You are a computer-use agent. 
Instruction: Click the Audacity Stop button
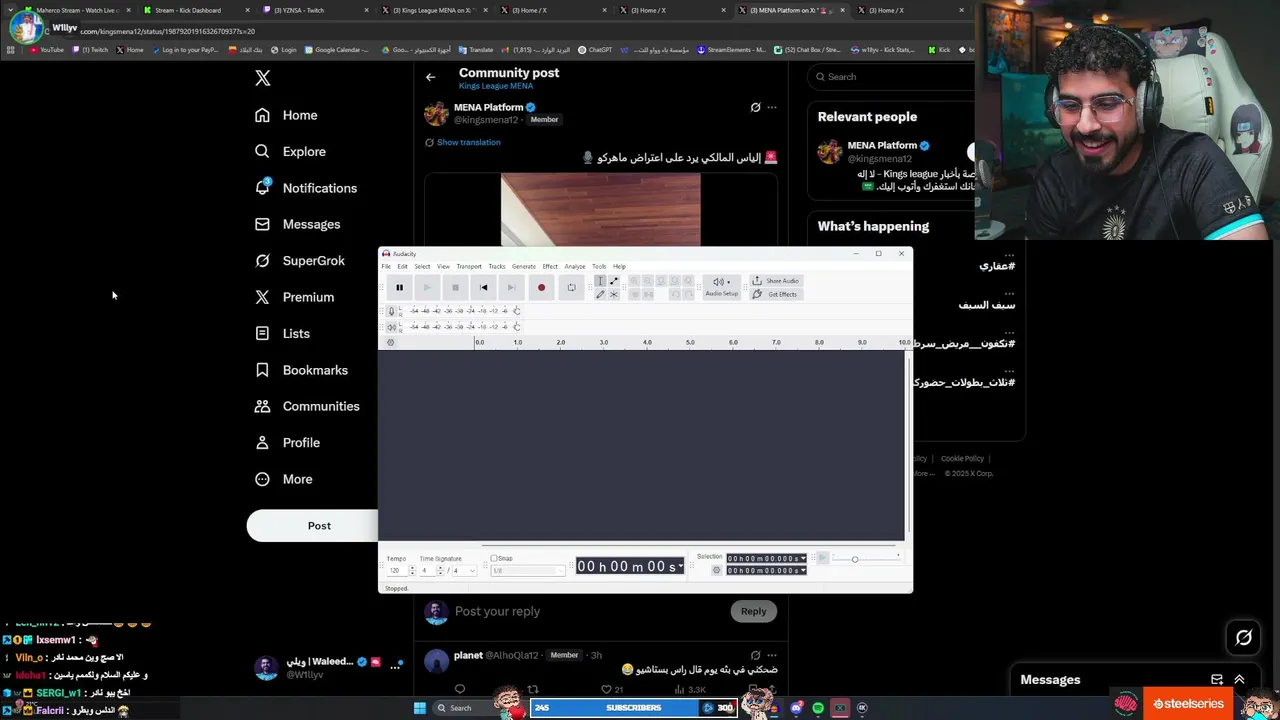click(455, 288)
